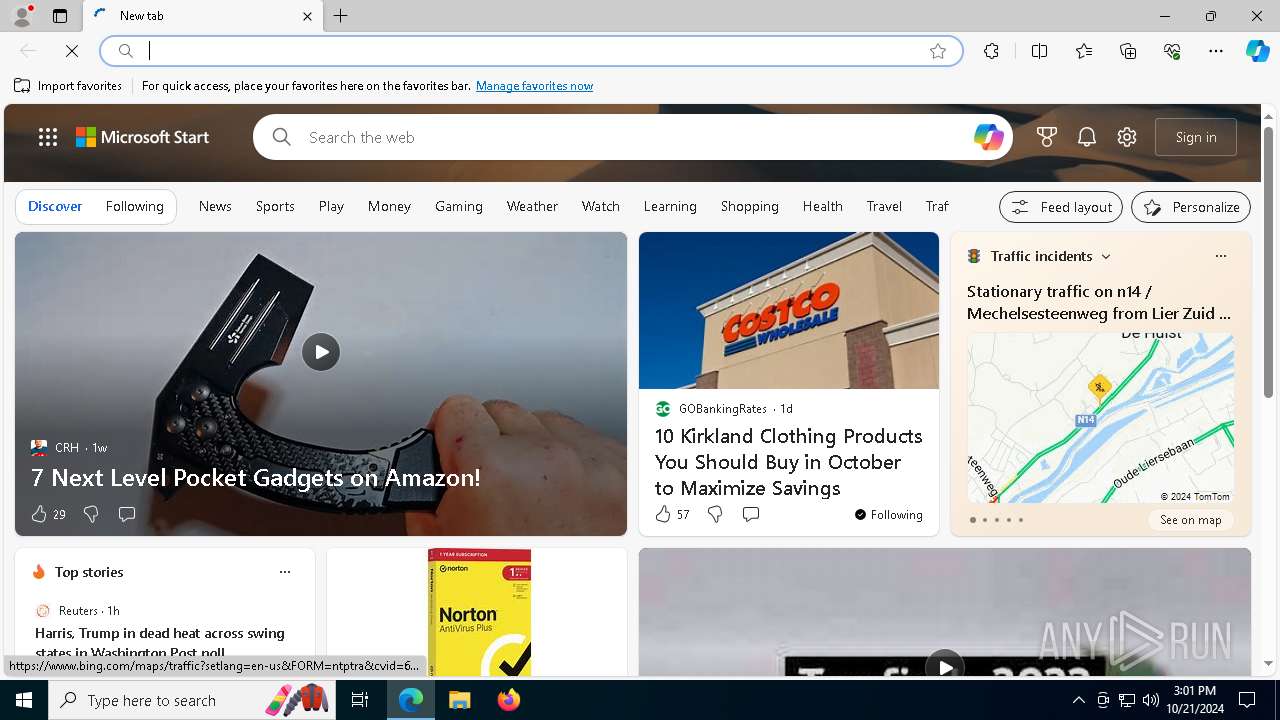Image resolution: width=1280 pixels, height=720 pixels.
Task: Open the Play category
Action: (331, 206)
